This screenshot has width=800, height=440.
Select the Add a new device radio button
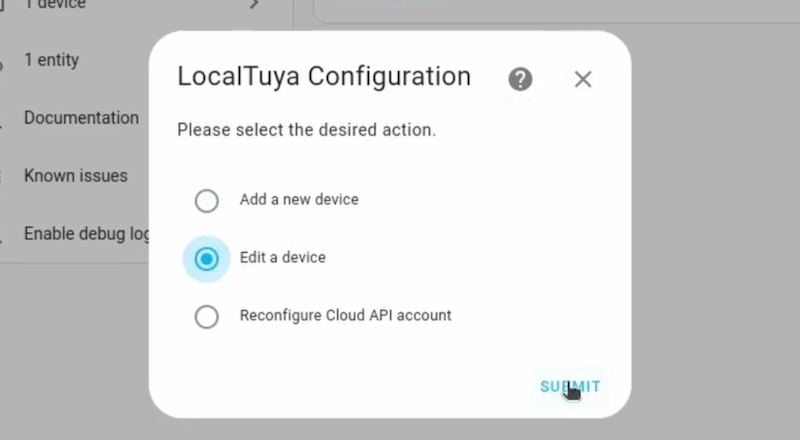(206, 201)
